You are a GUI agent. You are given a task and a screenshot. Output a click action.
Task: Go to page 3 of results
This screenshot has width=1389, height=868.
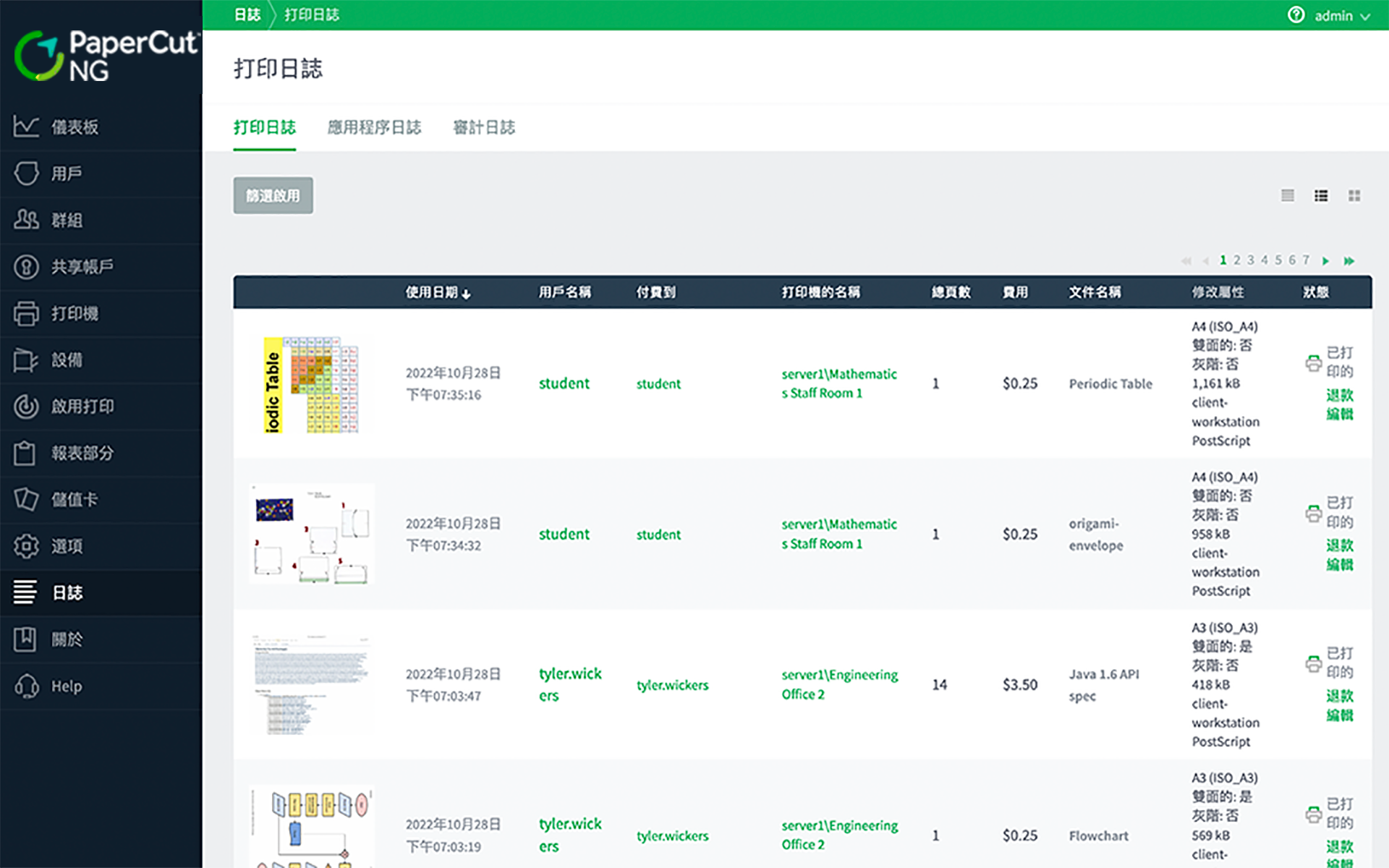[x=1250, y=260]
